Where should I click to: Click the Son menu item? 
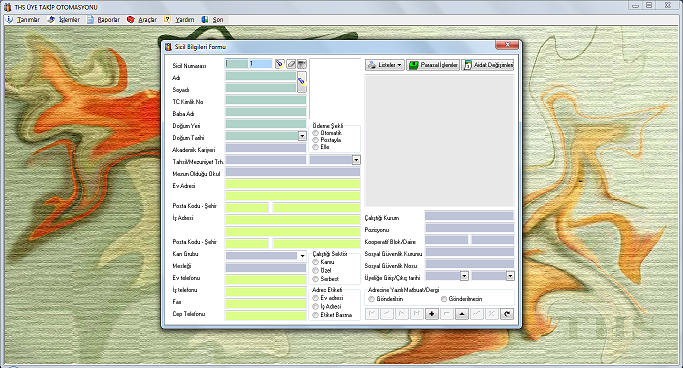(x=213, y=20)
